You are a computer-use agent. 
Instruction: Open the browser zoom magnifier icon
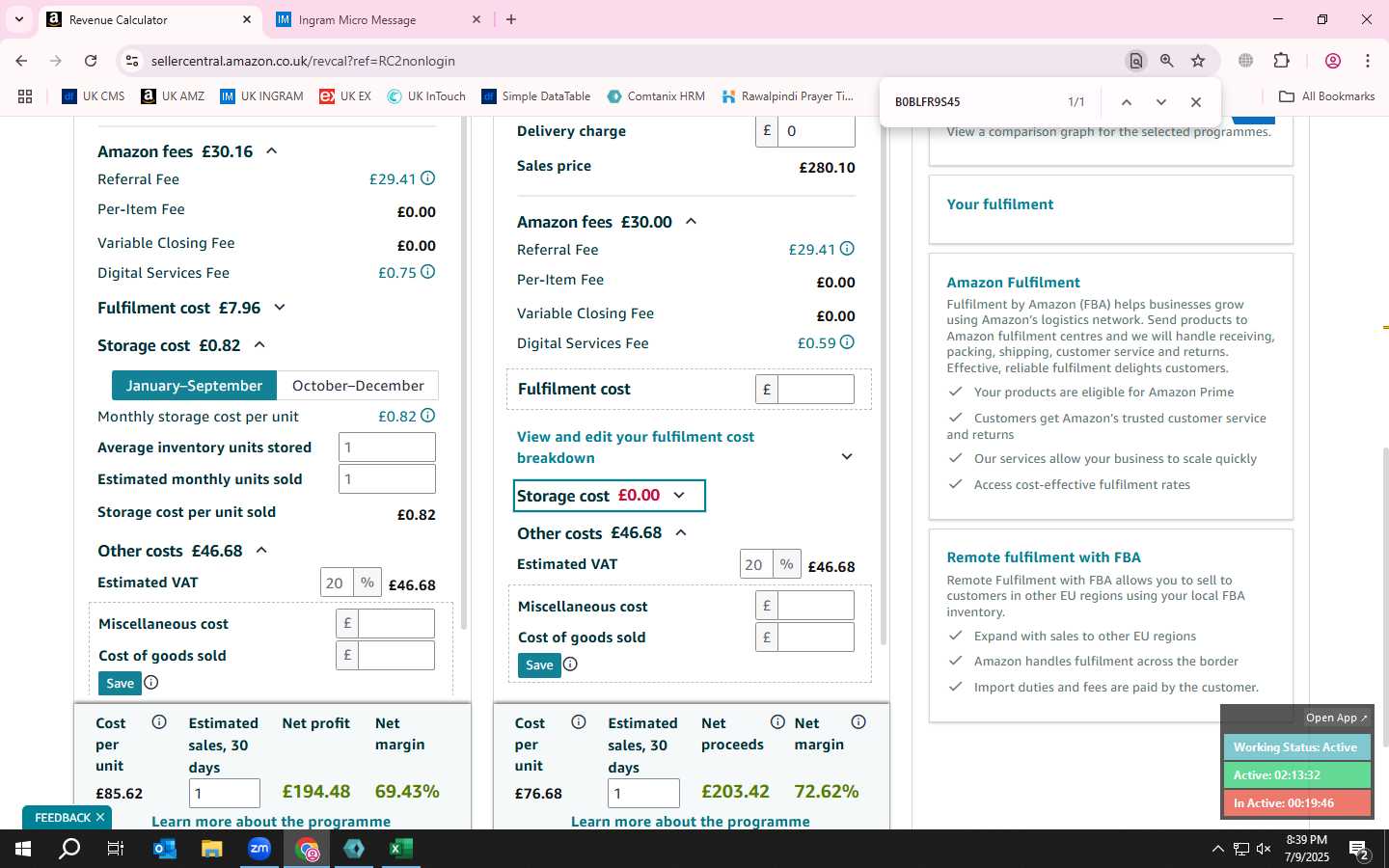click(x=1167, y=61)
